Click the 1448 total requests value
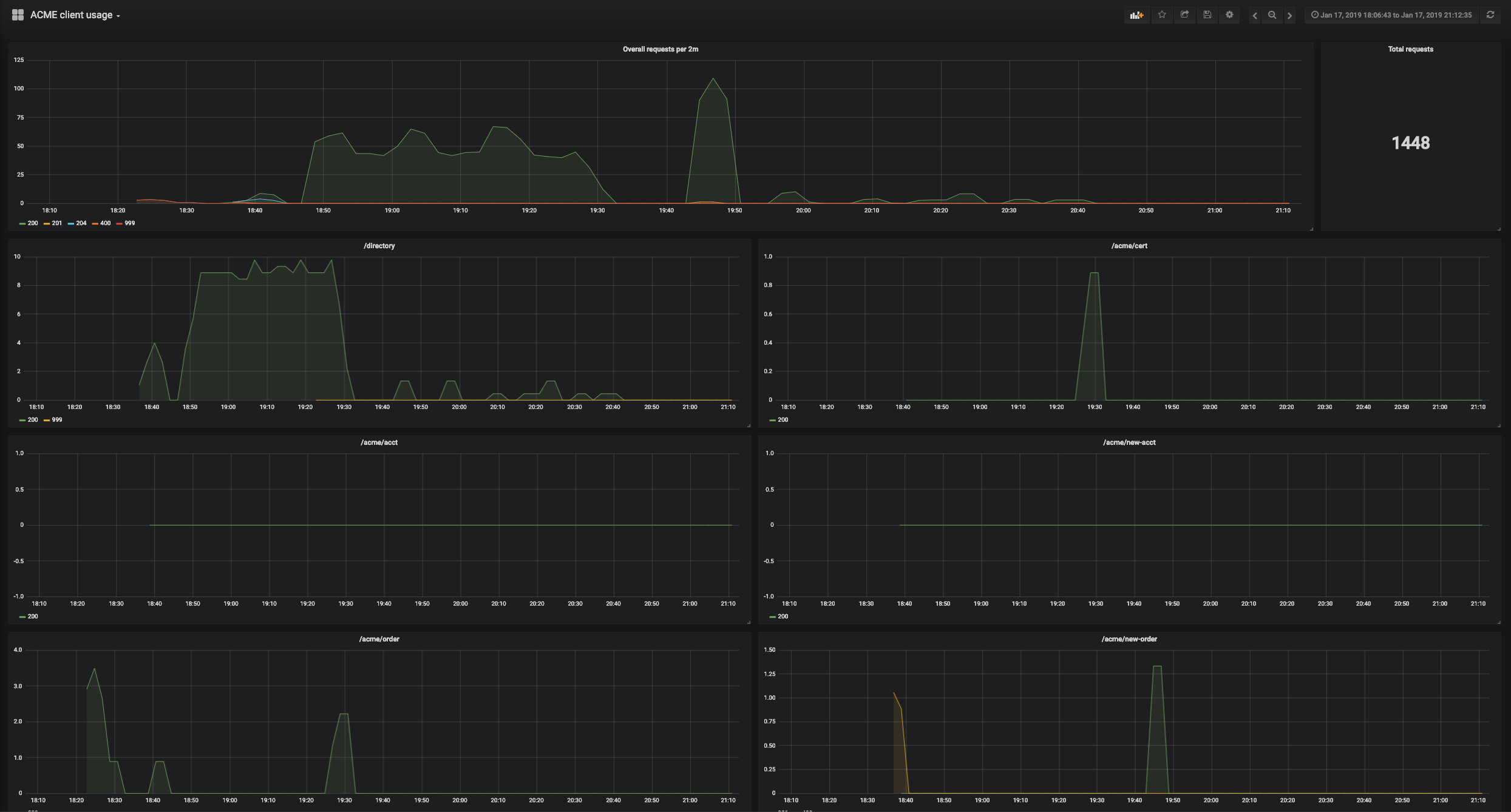Screen dimensions: 1511x812 coord(1410,143)
